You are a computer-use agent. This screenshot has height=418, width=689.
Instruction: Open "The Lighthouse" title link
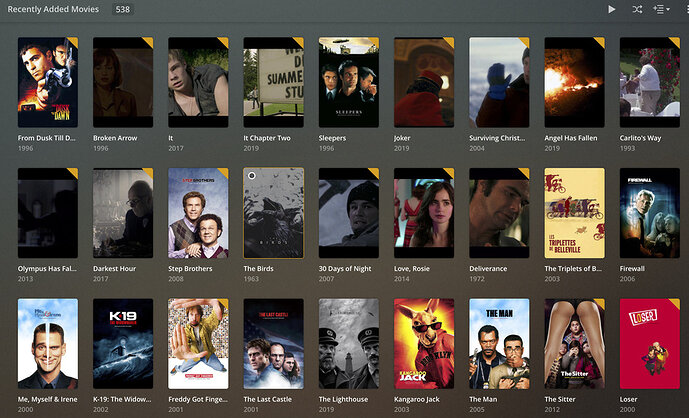point(343,400)
